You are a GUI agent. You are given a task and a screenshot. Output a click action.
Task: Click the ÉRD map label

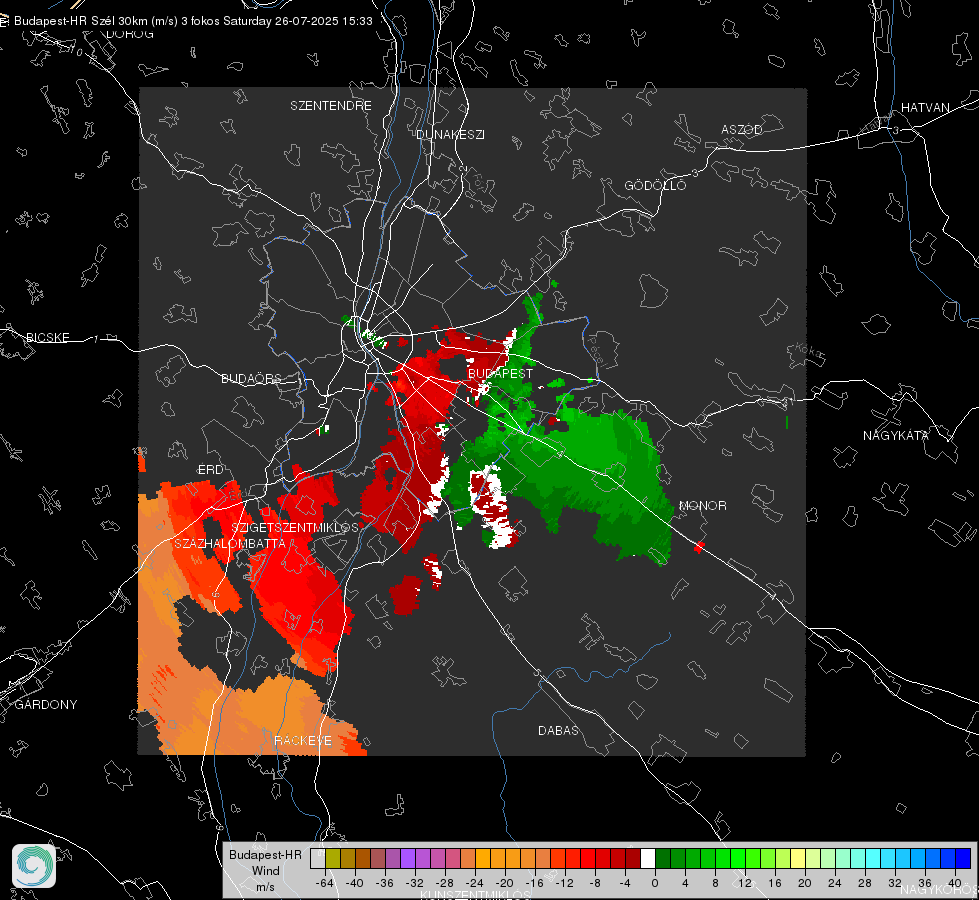click(210, 470)
